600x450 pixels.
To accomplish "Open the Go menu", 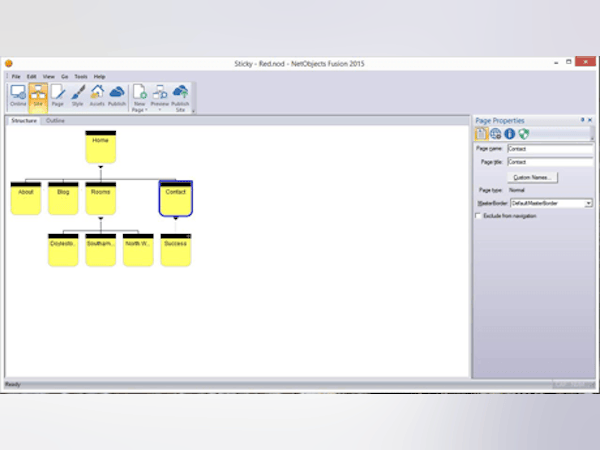I will click(x=65, y=77).
